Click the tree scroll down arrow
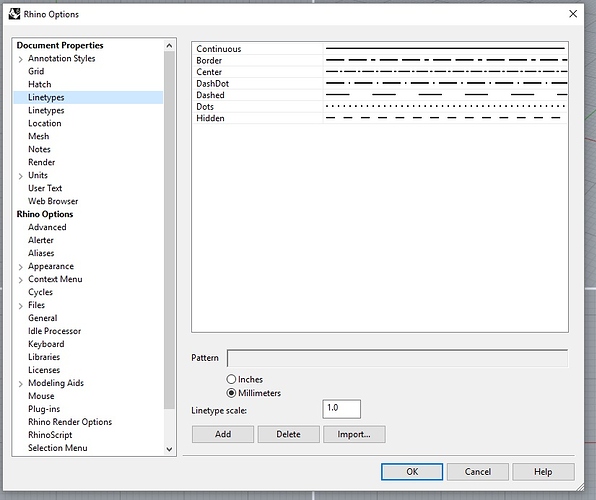 coord(169,449)
